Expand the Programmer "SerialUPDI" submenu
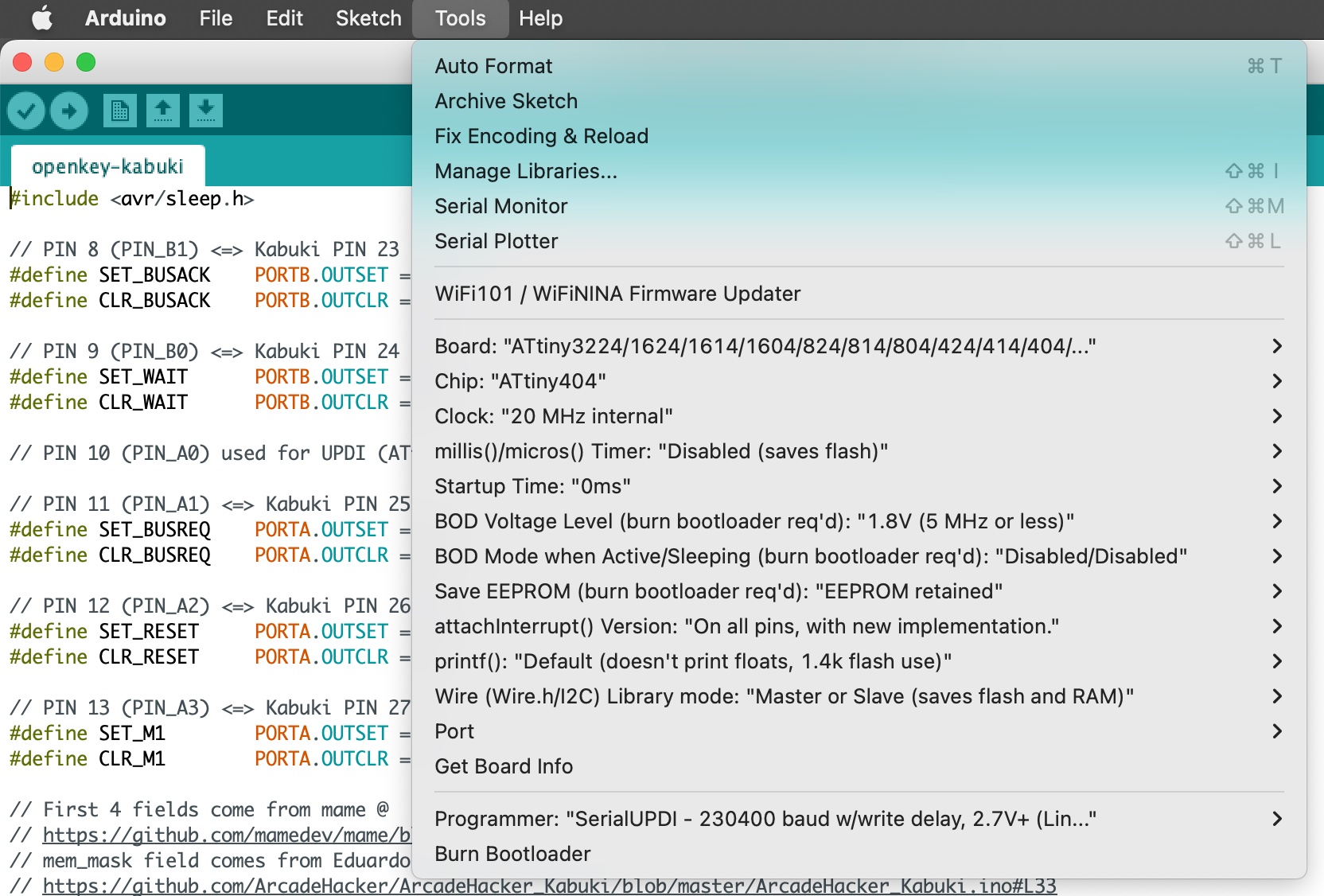The height and width of the screenshot is (896, 1324). click(859, 819)
